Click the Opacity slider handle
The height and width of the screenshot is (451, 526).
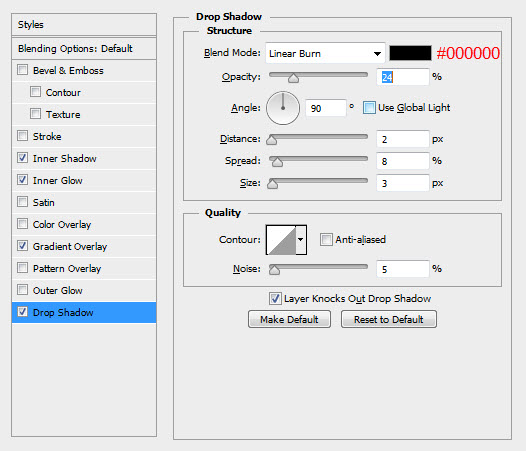coord(294,78)
